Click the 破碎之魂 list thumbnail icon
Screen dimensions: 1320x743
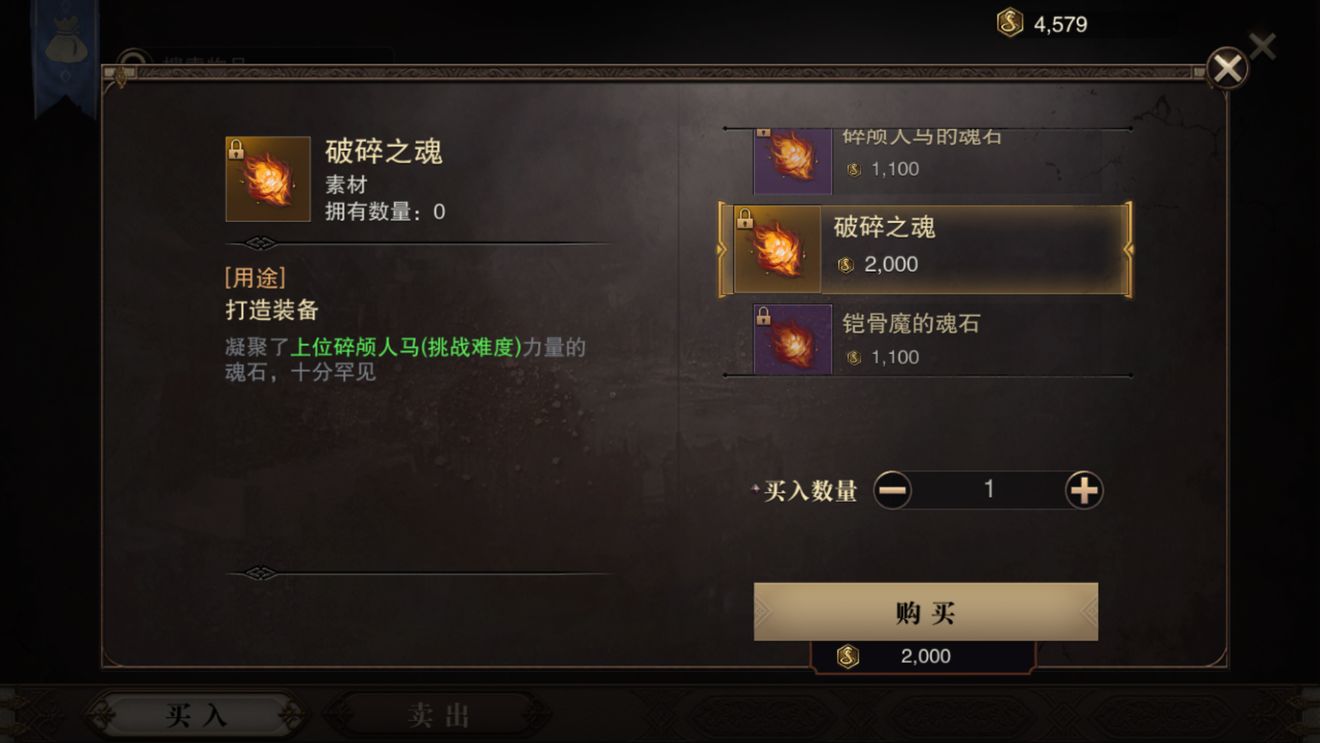(x=777, y=249)
